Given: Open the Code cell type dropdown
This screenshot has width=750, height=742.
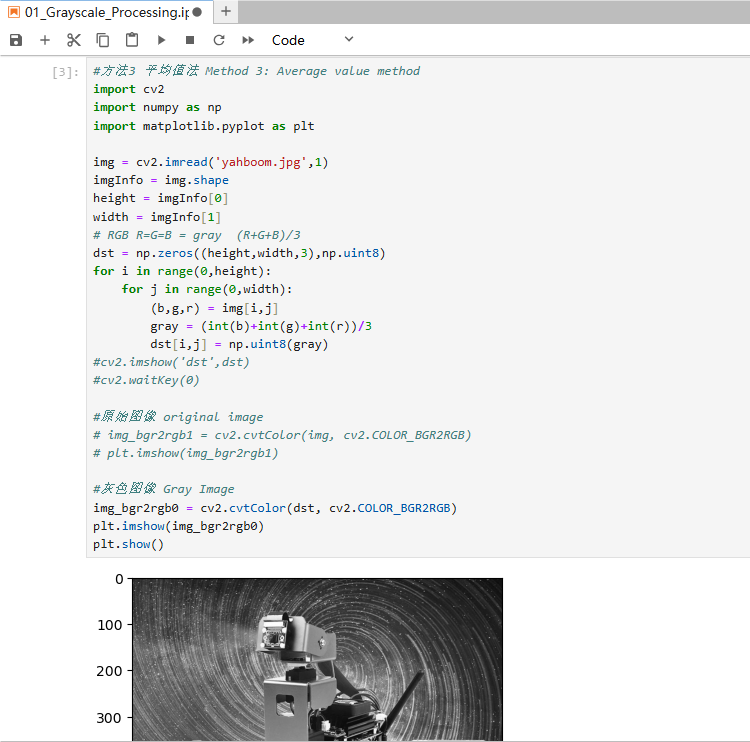Looking at the screenshot, I should point(312,40).
